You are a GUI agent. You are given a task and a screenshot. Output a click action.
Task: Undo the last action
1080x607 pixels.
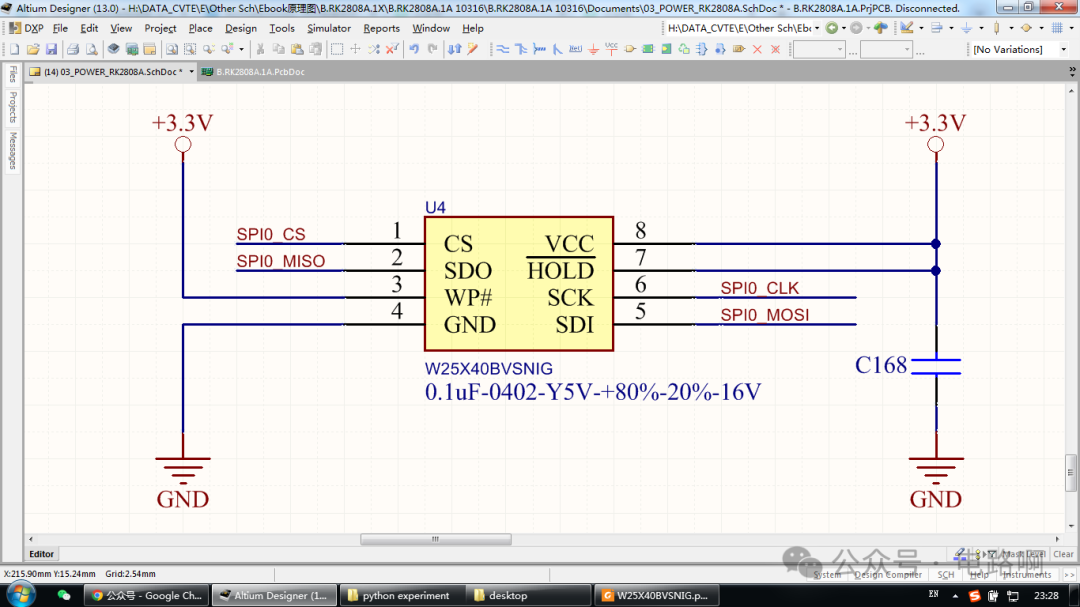click(414, 50)
